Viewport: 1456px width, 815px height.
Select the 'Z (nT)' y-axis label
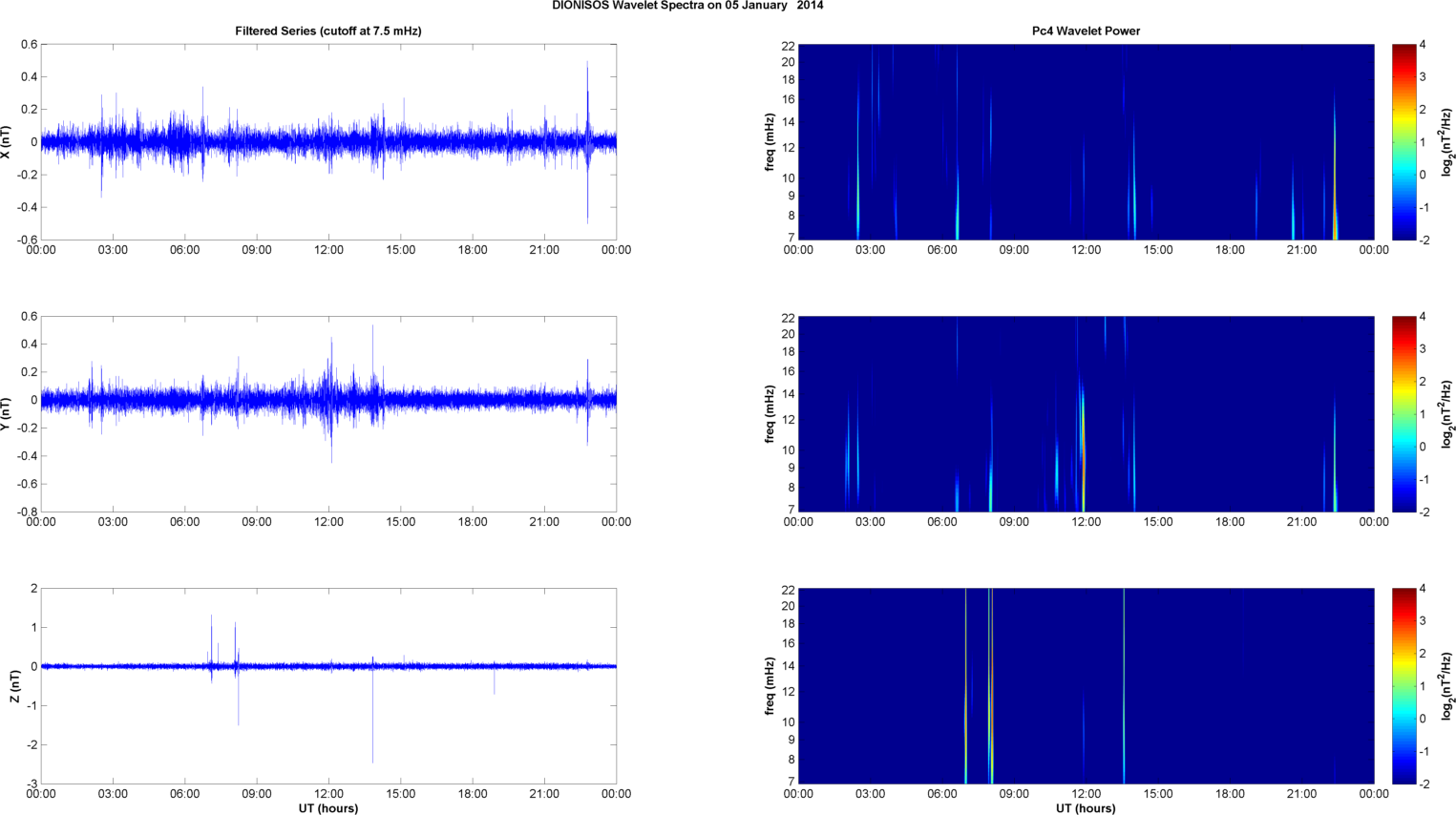click(x=14, y=686)
